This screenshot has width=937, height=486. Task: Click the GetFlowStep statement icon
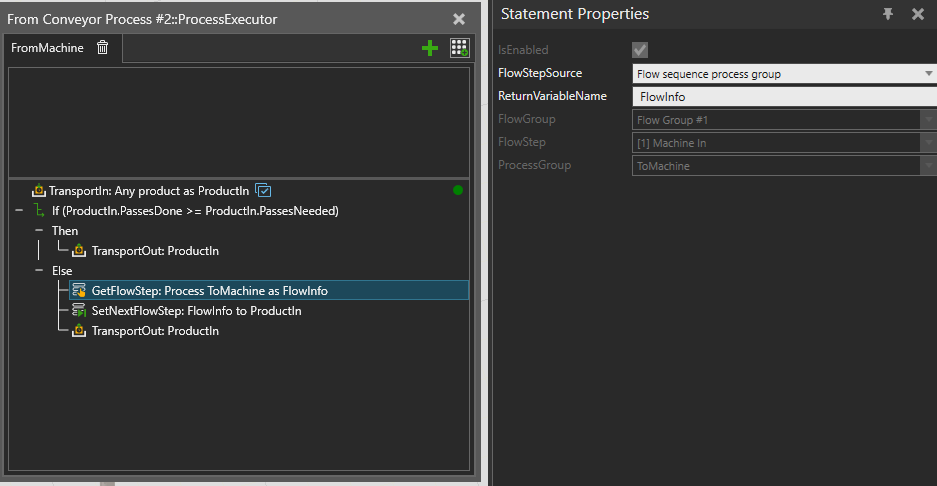[x=80, y=291]
